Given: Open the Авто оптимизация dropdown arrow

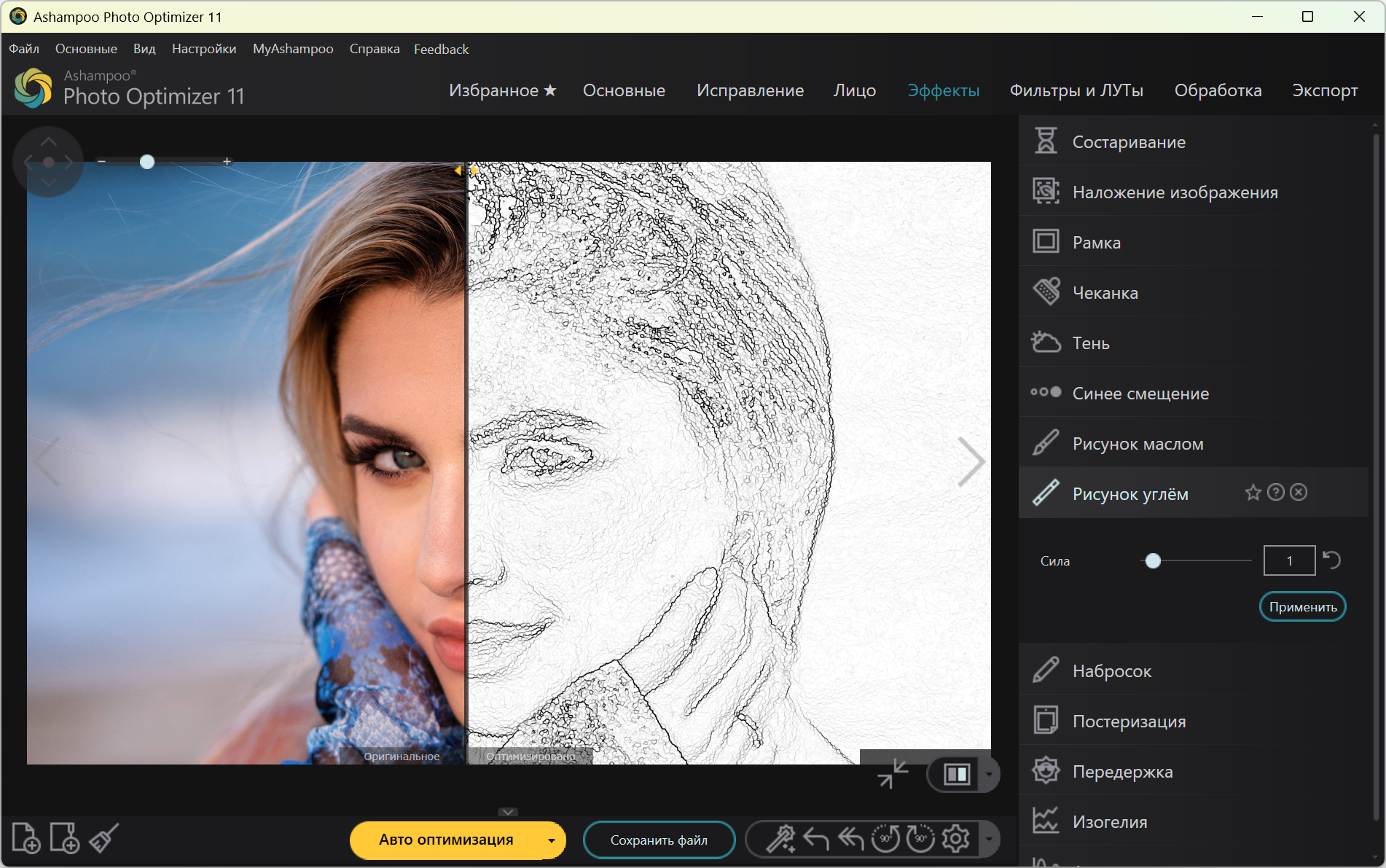Looking at the screenshot, I should tap(552, 840).
